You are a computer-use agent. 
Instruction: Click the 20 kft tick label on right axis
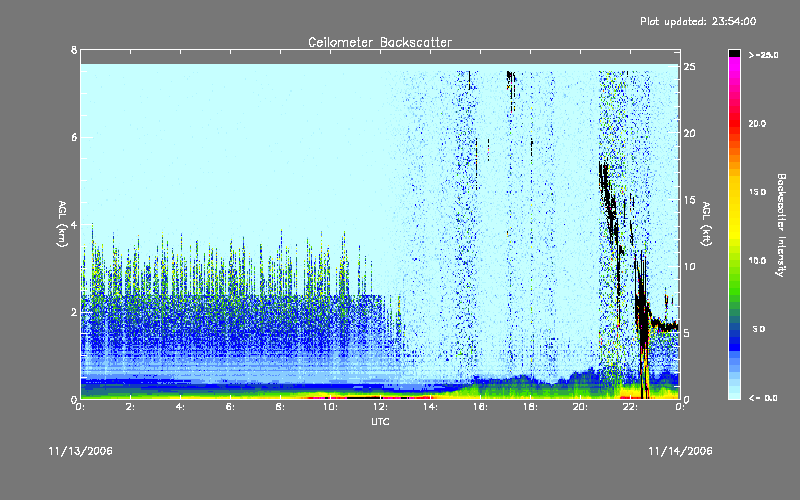[689, 134]
